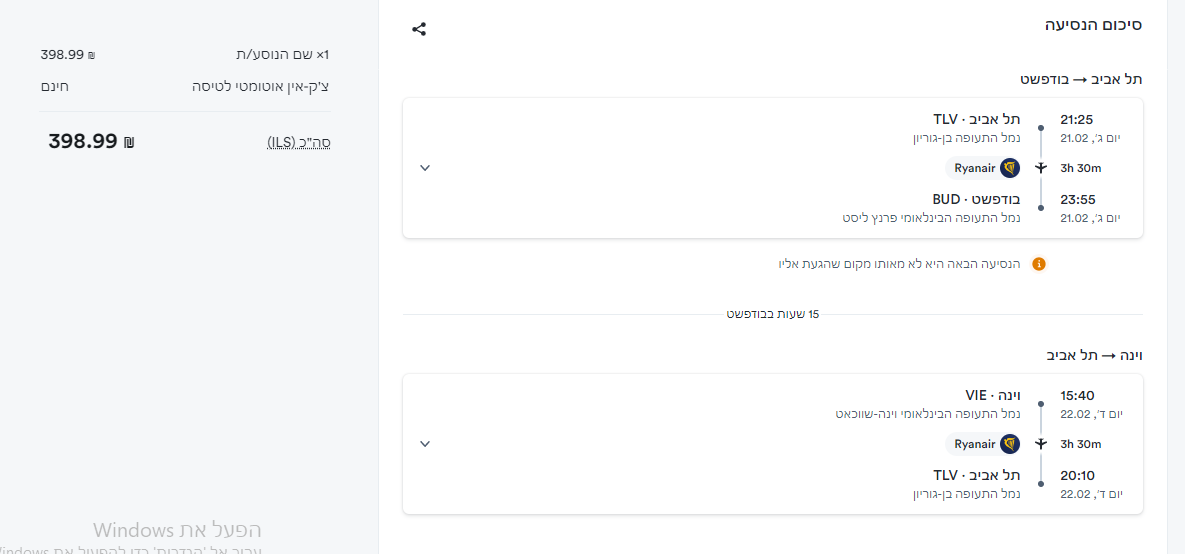Click the airplane icon beside the 15:40 flight
This screenshot has height=554, width=1185.
click(1041, 444)
